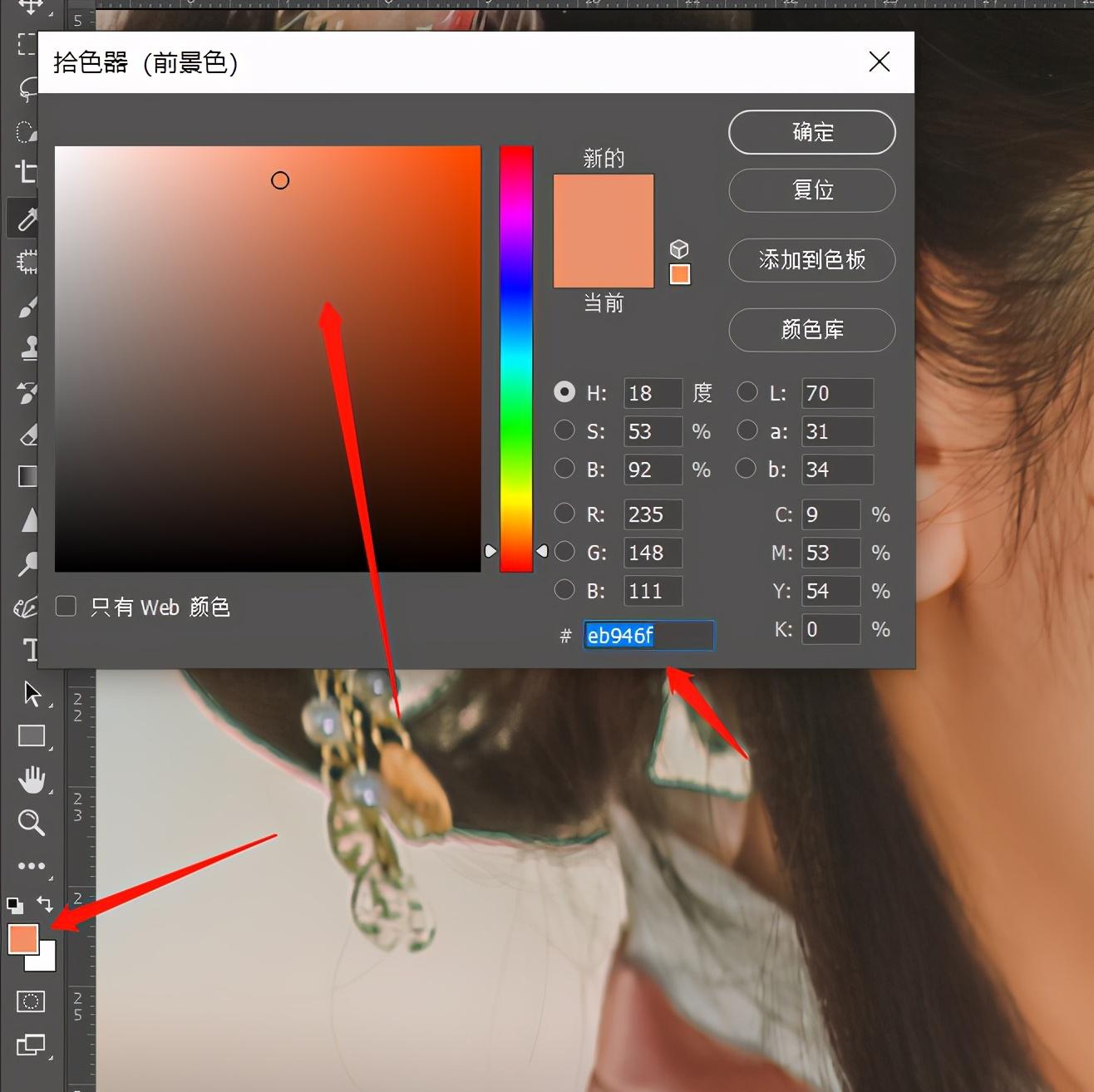Select the L lightness radio button
The height and width of the screenshot is (1092, 1094).
point(747,392)
